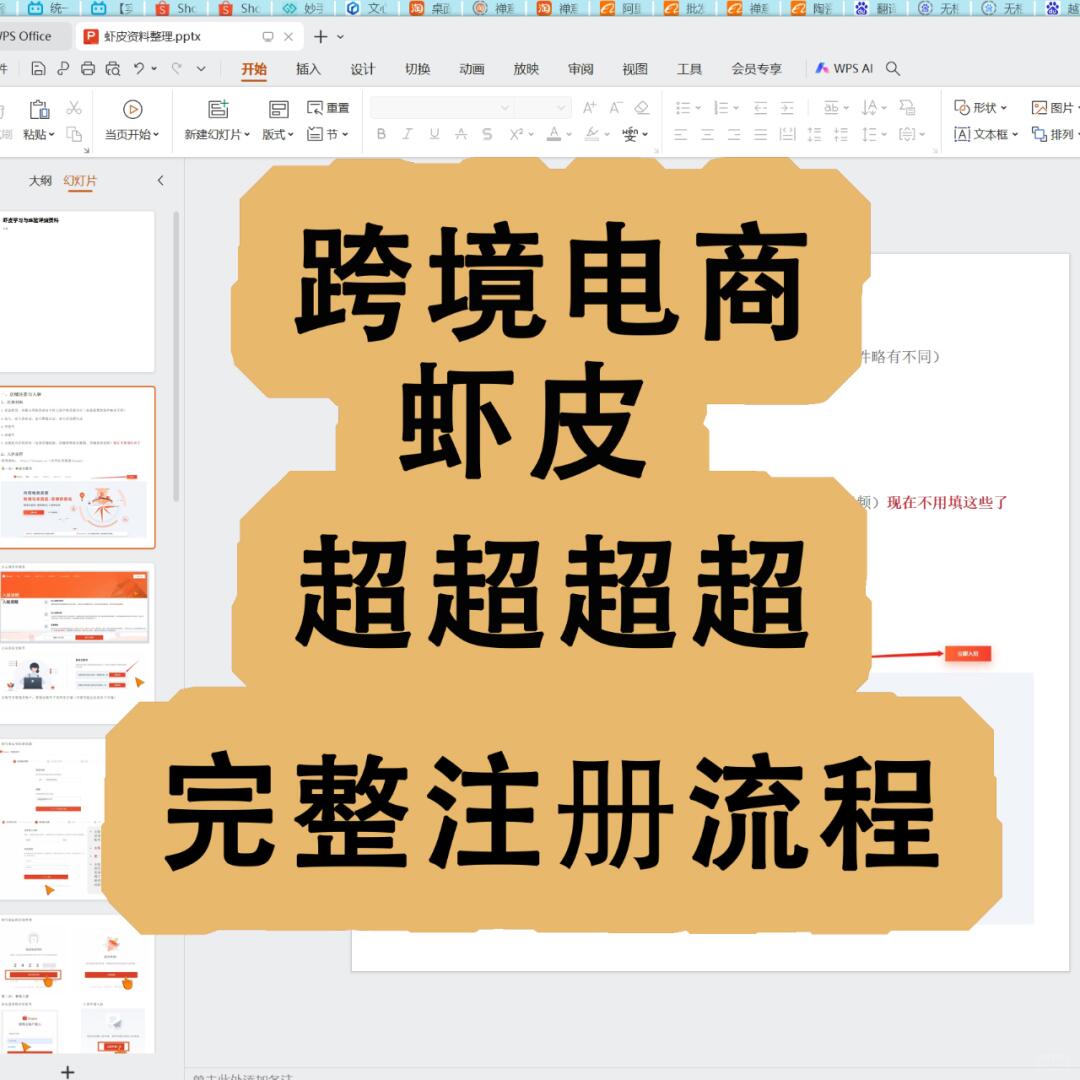This screenshot has width=1080, height=1080.
Task: Expand the customize quick access toolbar arrow
Action: pyautogui.click(x=201, y=68)
